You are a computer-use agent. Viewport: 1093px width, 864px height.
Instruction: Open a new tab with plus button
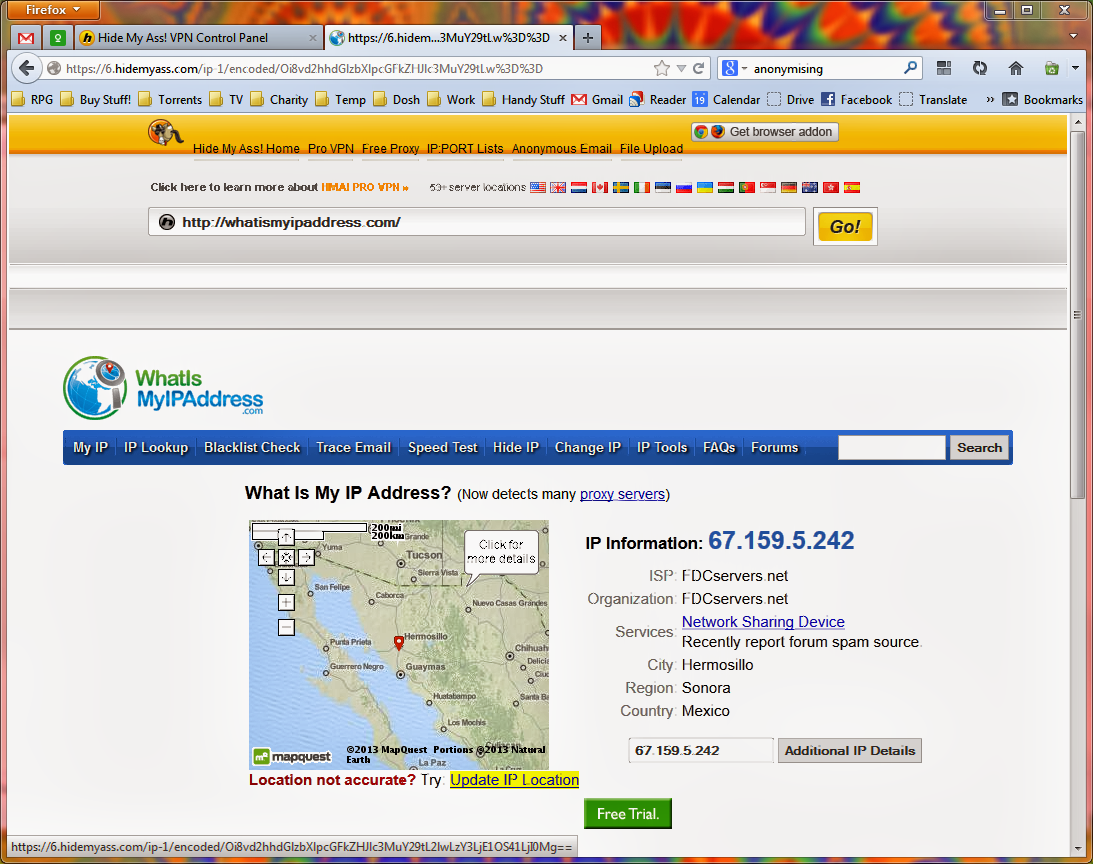588,38
